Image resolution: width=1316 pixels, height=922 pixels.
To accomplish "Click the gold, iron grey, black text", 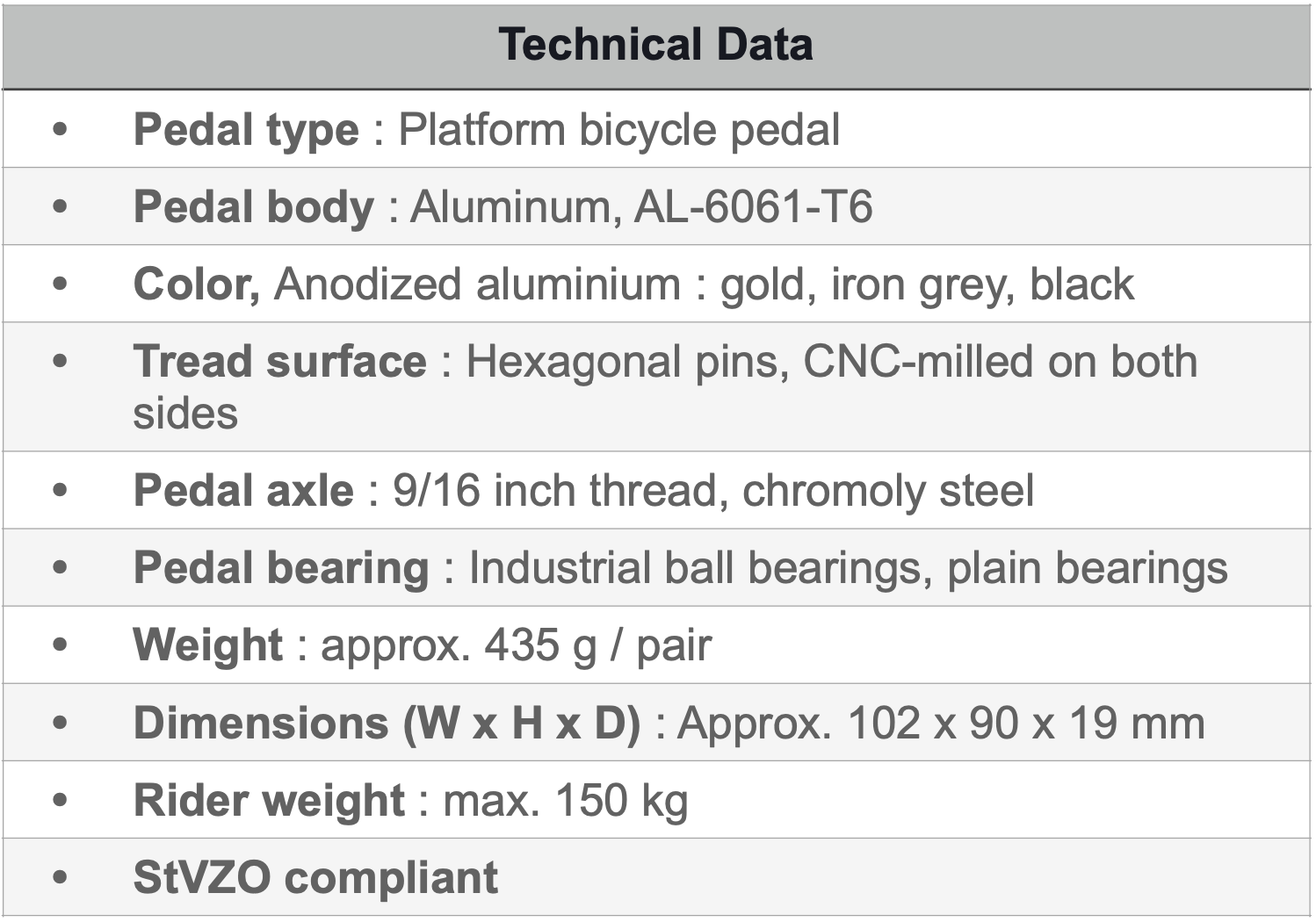I will pos(926,285).
